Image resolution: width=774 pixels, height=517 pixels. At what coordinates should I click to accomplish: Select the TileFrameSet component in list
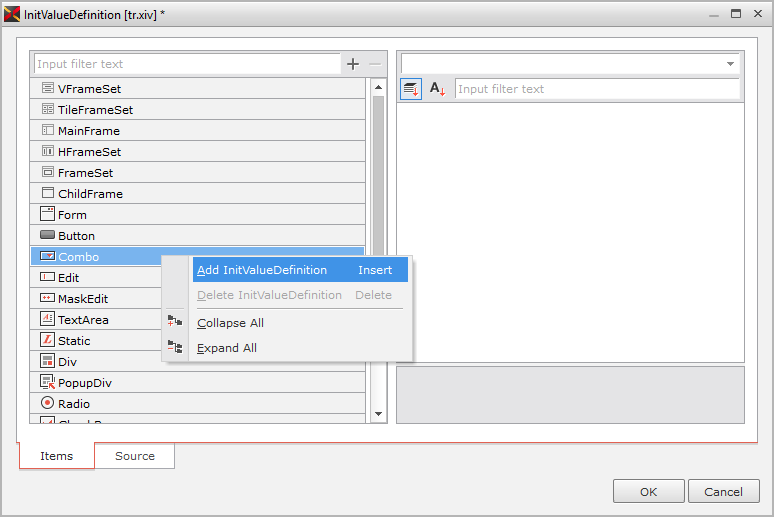tap(95, 110)
